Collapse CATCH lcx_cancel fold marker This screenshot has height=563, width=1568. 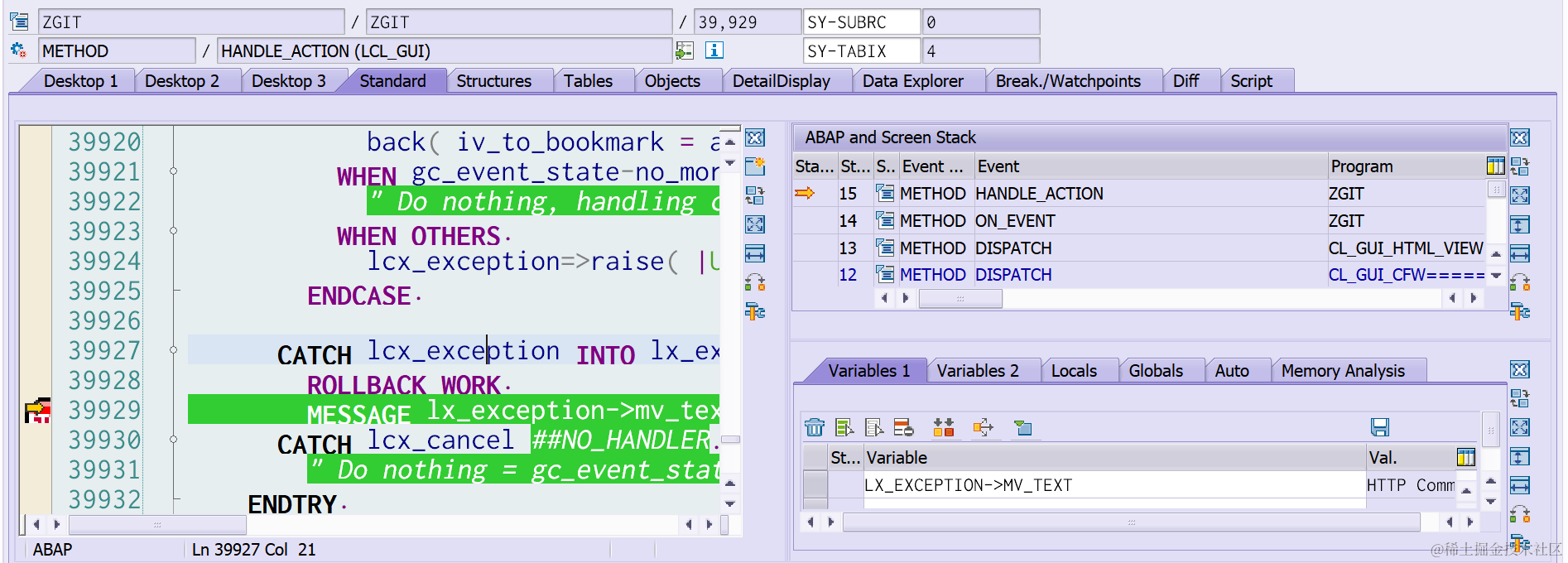[174, 440]
